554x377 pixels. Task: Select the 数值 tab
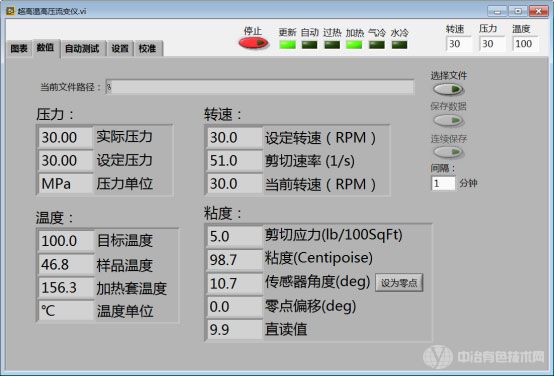(46, 48)
